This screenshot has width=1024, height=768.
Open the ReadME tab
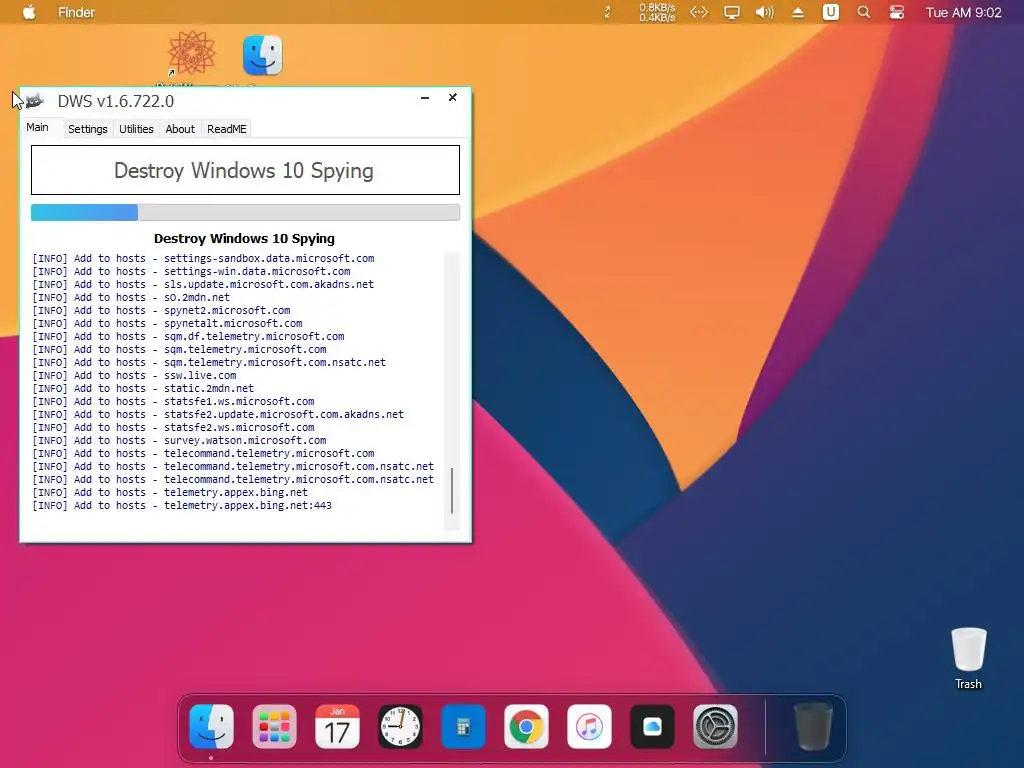coord(227,129)
